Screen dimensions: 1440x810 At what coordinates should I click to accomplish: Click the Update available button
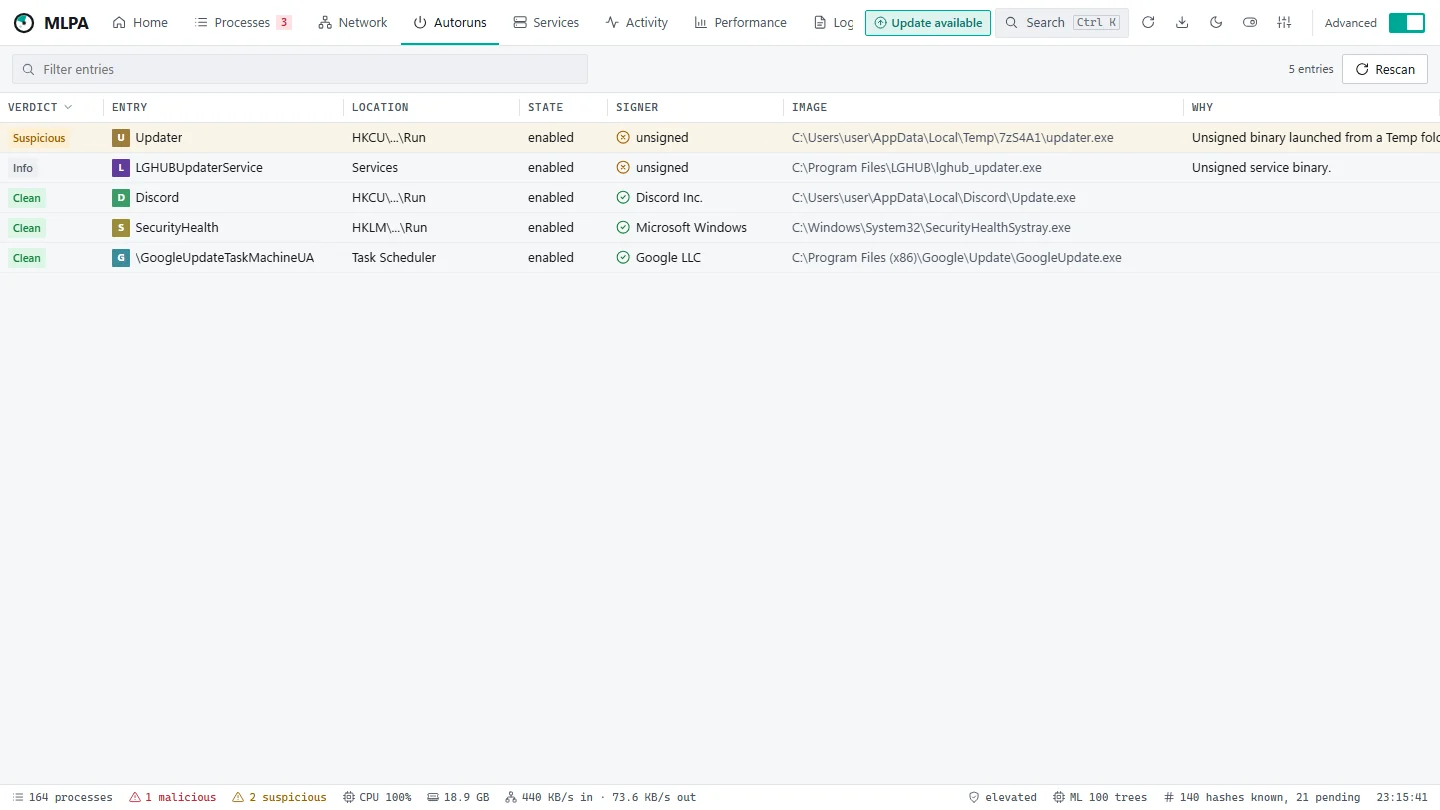[928, 22]
